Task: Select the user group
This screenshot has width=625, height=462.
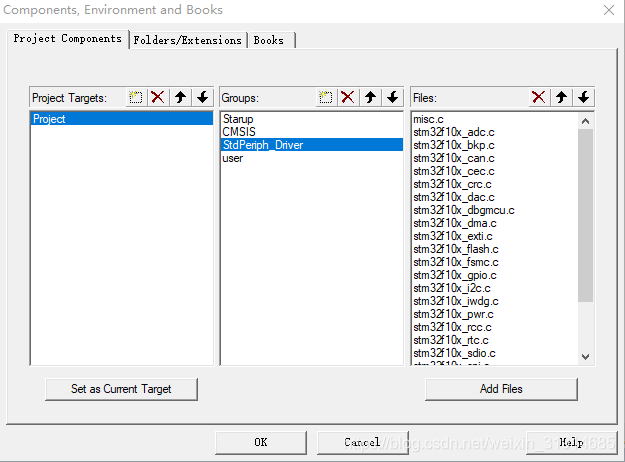Action: [311, 158]
